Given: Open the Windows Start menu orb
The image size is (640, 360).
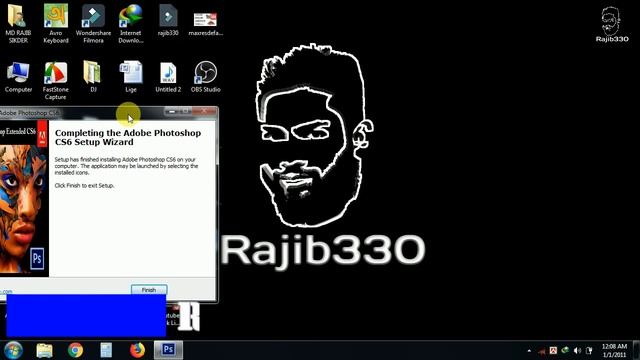Looking at the screenshot, I should coord(13,350).
